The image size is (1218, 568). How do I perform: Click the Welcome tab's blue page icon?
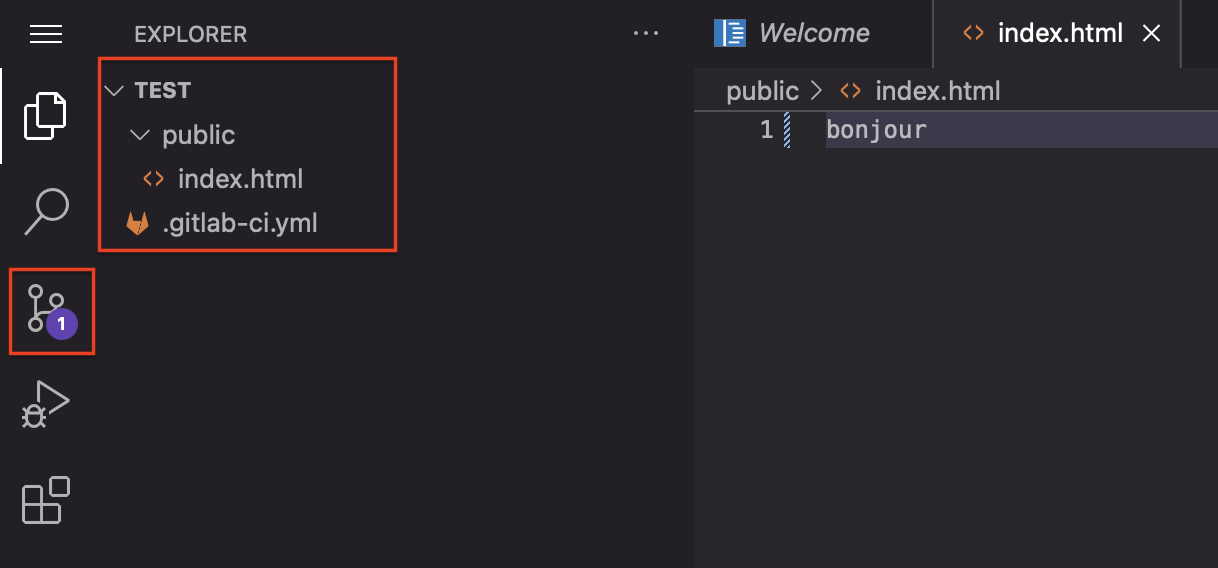[730, 33]
